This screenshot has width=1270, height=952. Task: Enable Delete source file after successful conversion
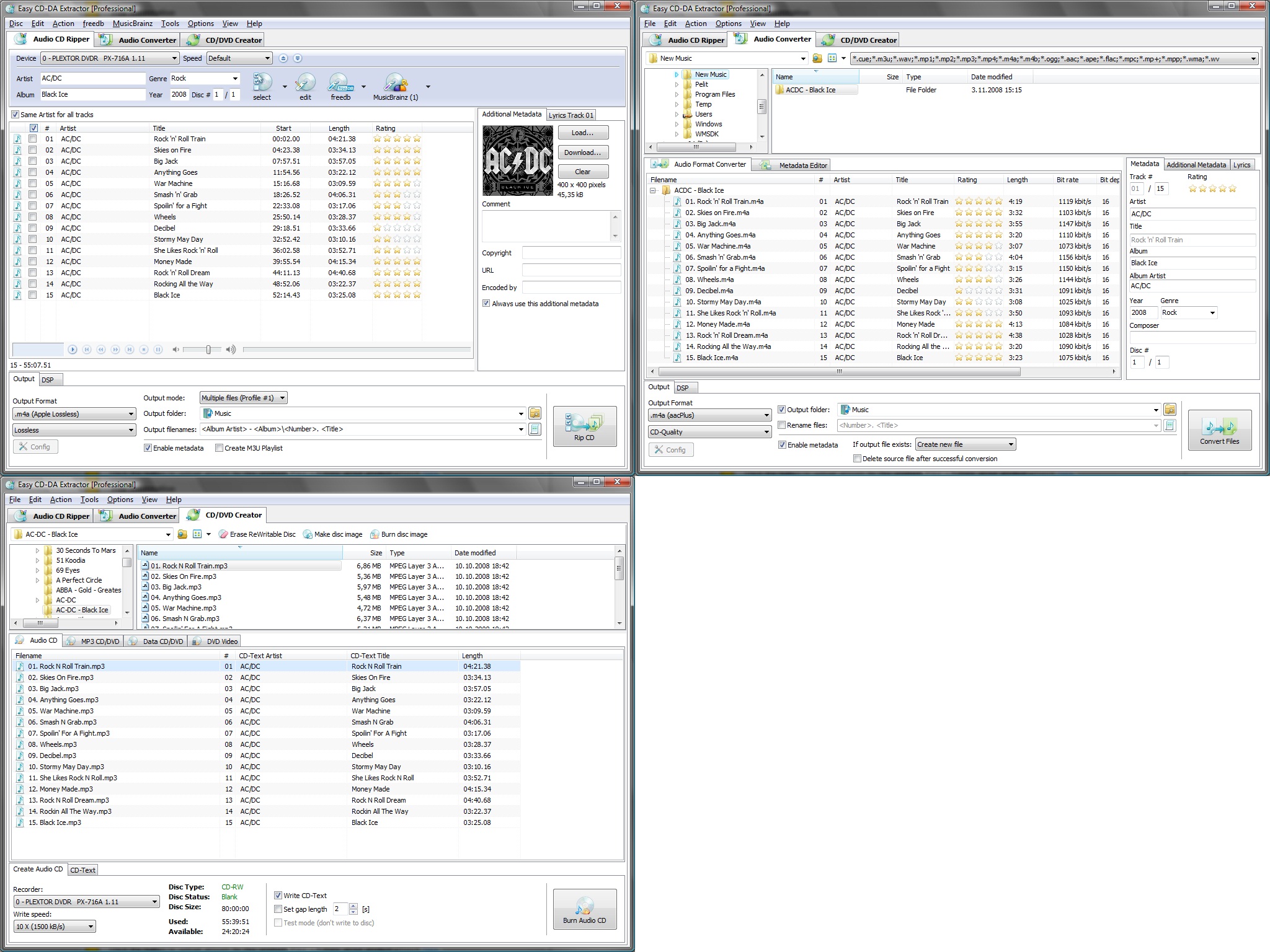(857, 459)
